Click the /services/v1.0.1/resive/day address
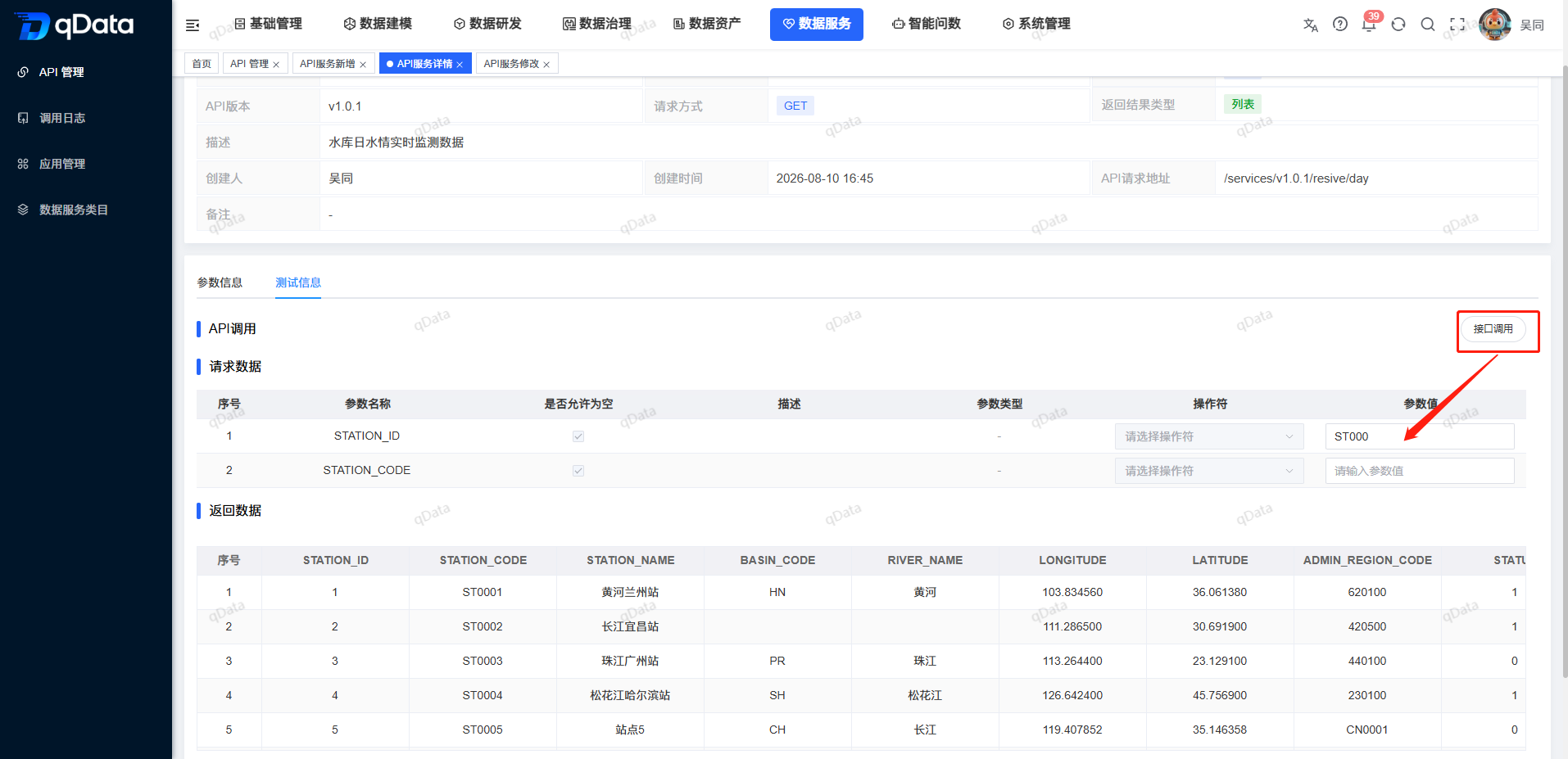The width and height of the screenshot is (1568, 759). [1296, 178]
